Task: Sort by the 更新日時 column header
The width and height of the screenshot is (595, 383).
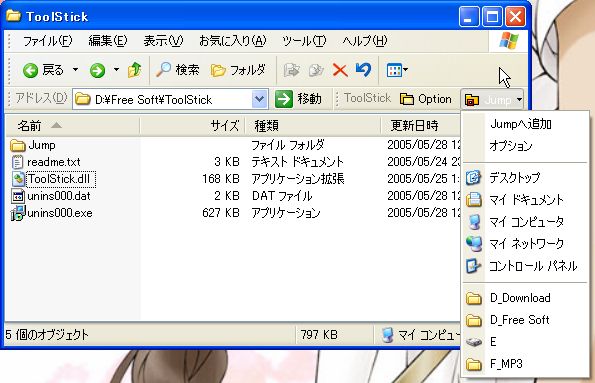Action: [420, 125]
